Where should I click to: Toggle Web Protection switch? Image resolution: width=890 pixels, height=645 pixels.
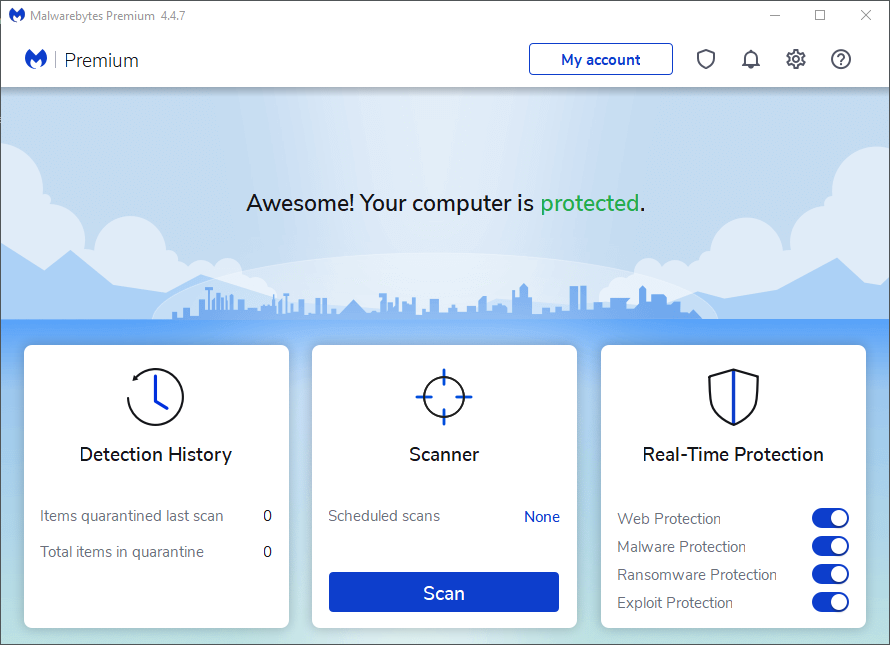(x=830, y=518)
